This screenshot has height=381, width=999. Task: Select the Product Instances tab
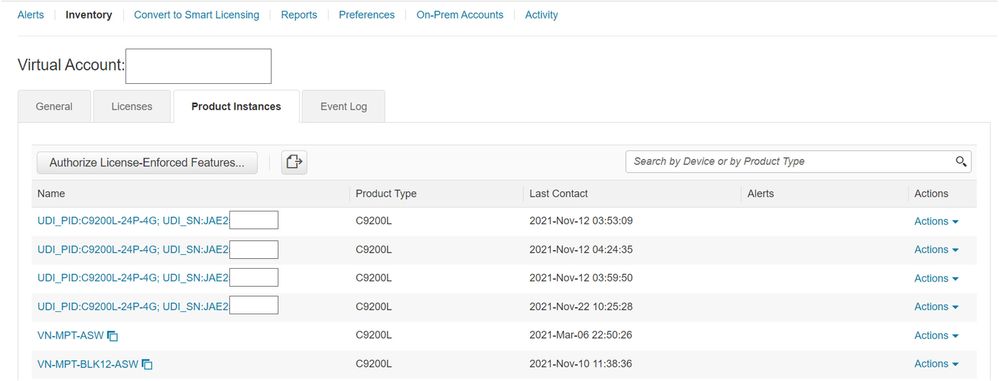(236, 106)
